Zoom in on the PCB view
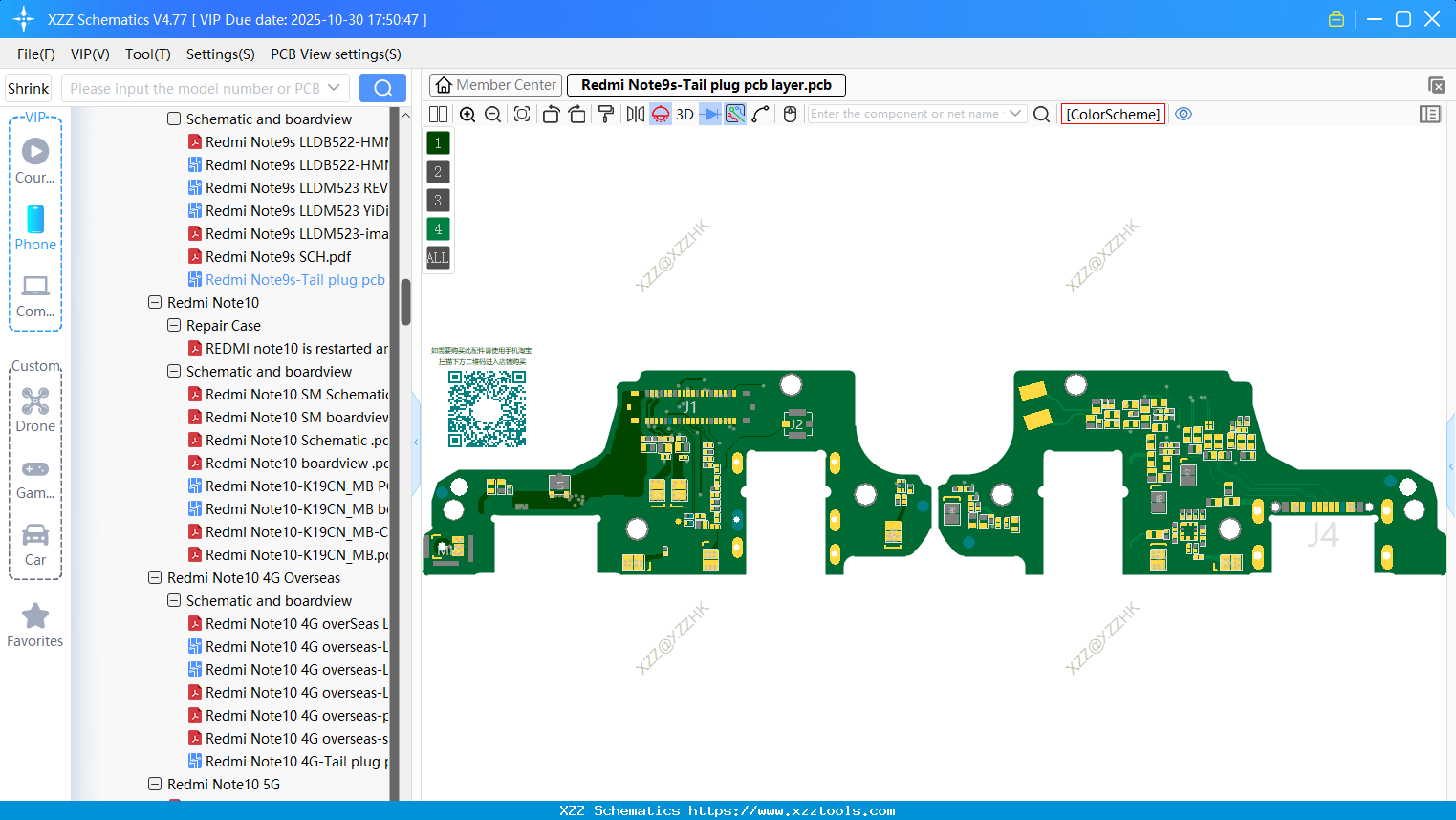This screenshot has height=820, width=1456. click(x=467, y=115)
